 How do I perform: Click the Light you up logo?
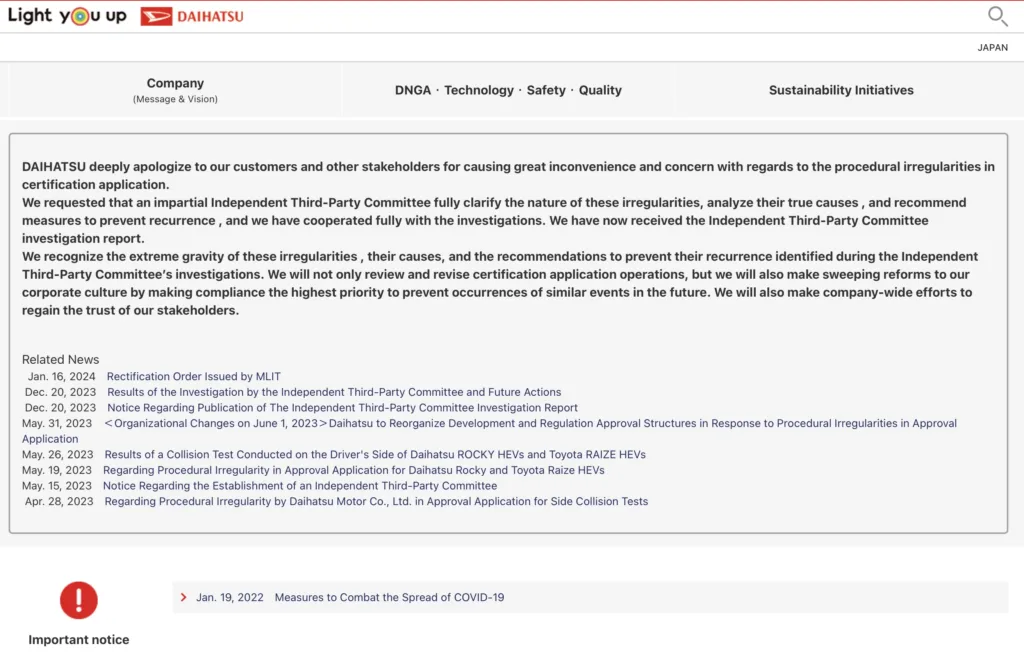pos(67,16)
